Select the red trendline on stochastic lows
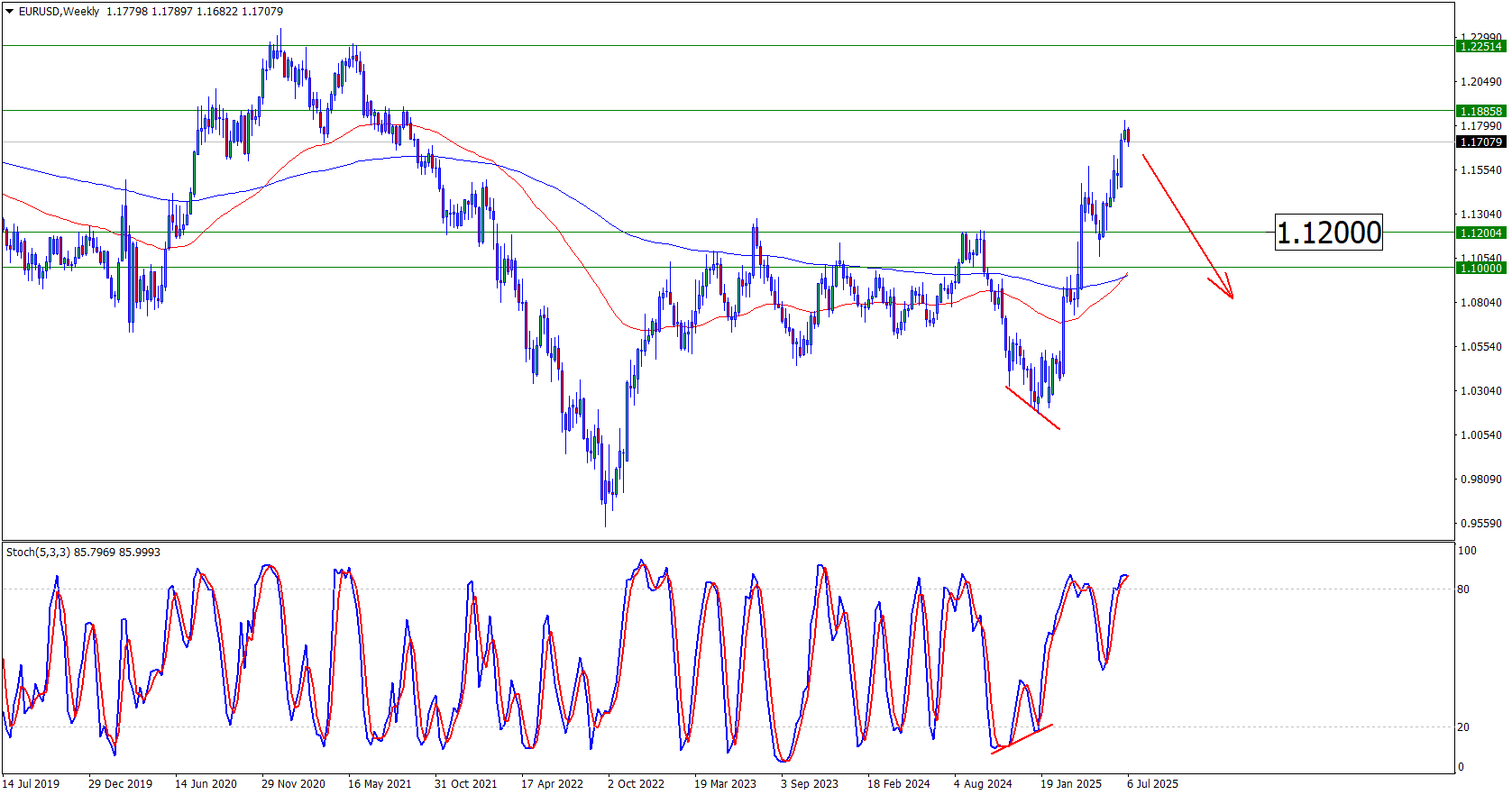The image size is (1512, 795). tap(1022, 738)
